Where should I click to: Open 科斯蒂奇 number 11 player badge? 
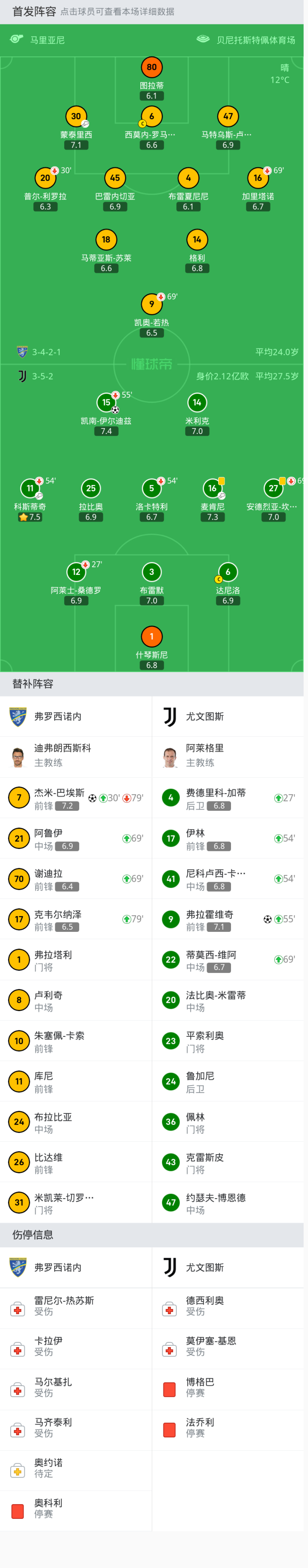(x=30, y=488)
